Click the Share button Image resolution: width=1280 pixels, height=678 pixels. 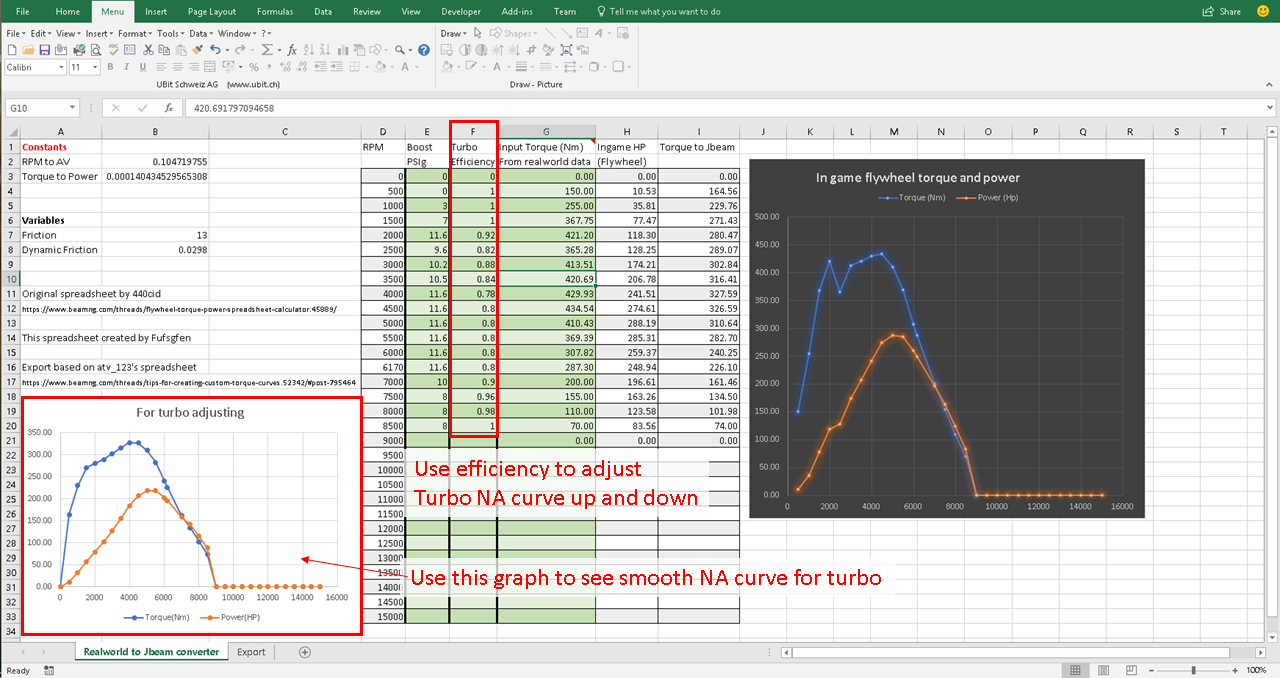1222,11
